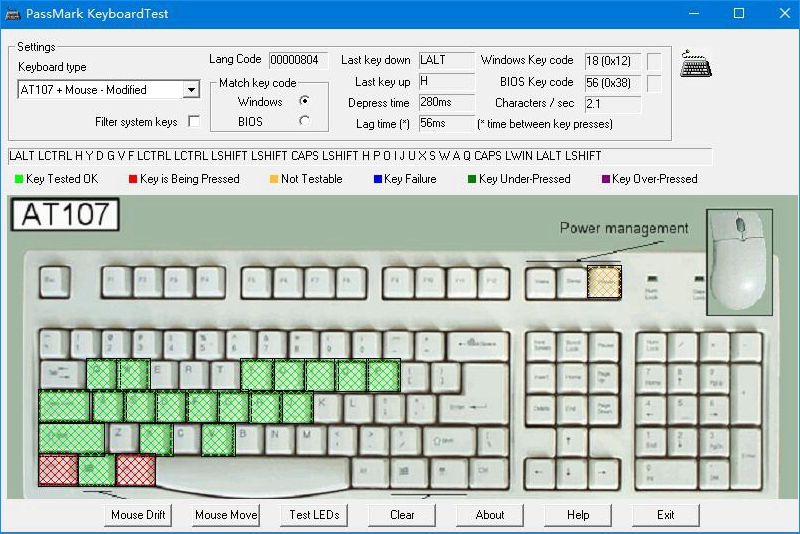Click the red left Ctrl key being pressed
Screen dimensions: 800x534
click(58, 470)
